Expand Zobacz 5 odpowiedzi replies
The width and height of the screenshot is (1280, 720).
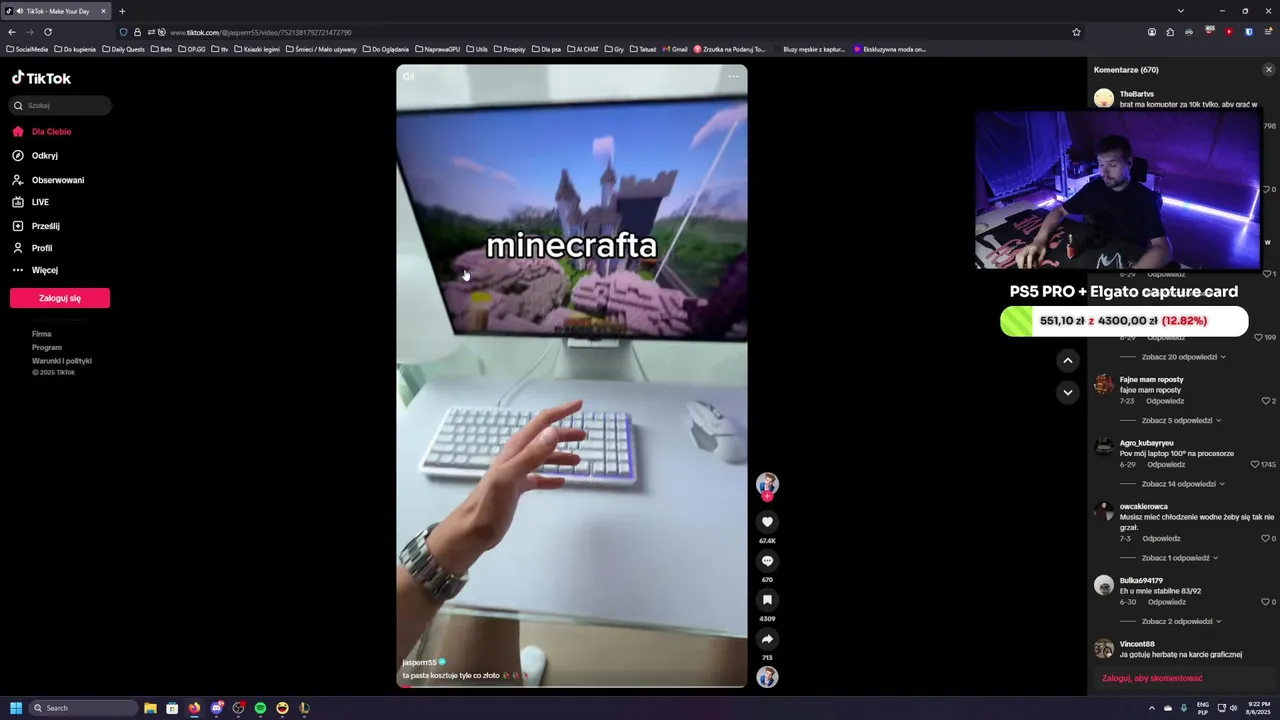tap(1180, 421)
